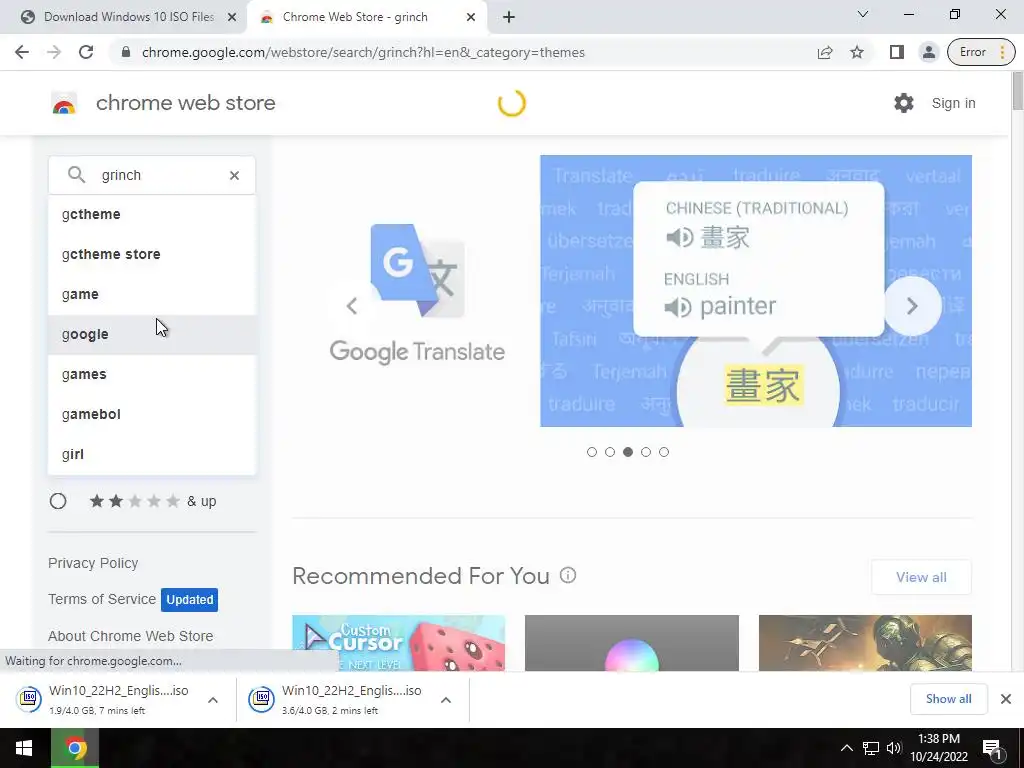Open the first Win10 ISO download item

(x=104, y=699)
